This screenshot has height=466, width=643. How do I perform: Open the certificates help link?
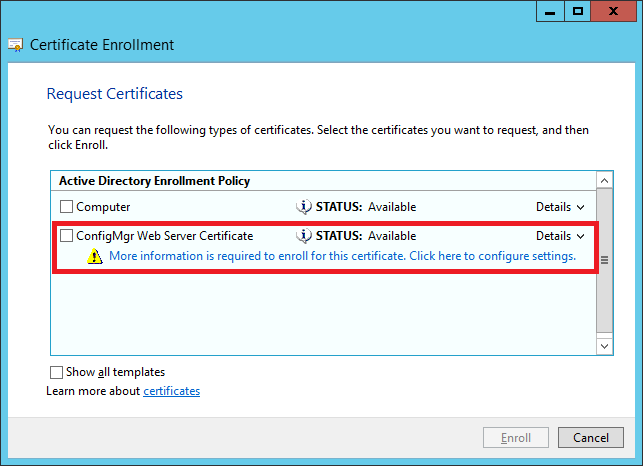(171, 391)
